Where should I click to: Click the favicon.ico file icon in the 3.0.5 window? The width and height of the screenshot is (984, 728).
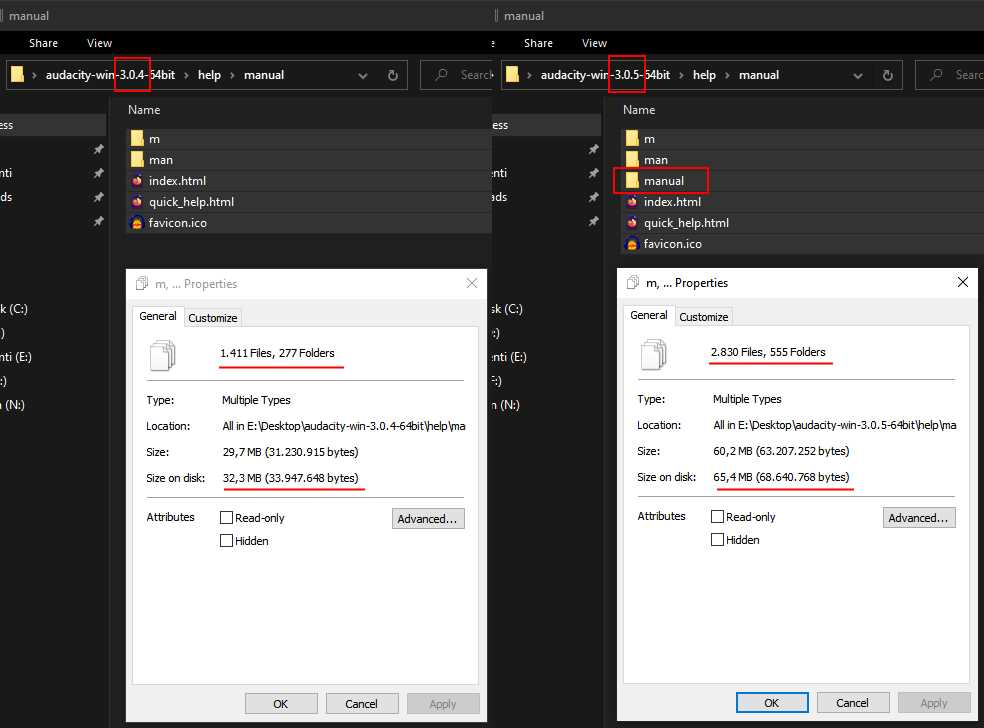[x=632, y=244]
